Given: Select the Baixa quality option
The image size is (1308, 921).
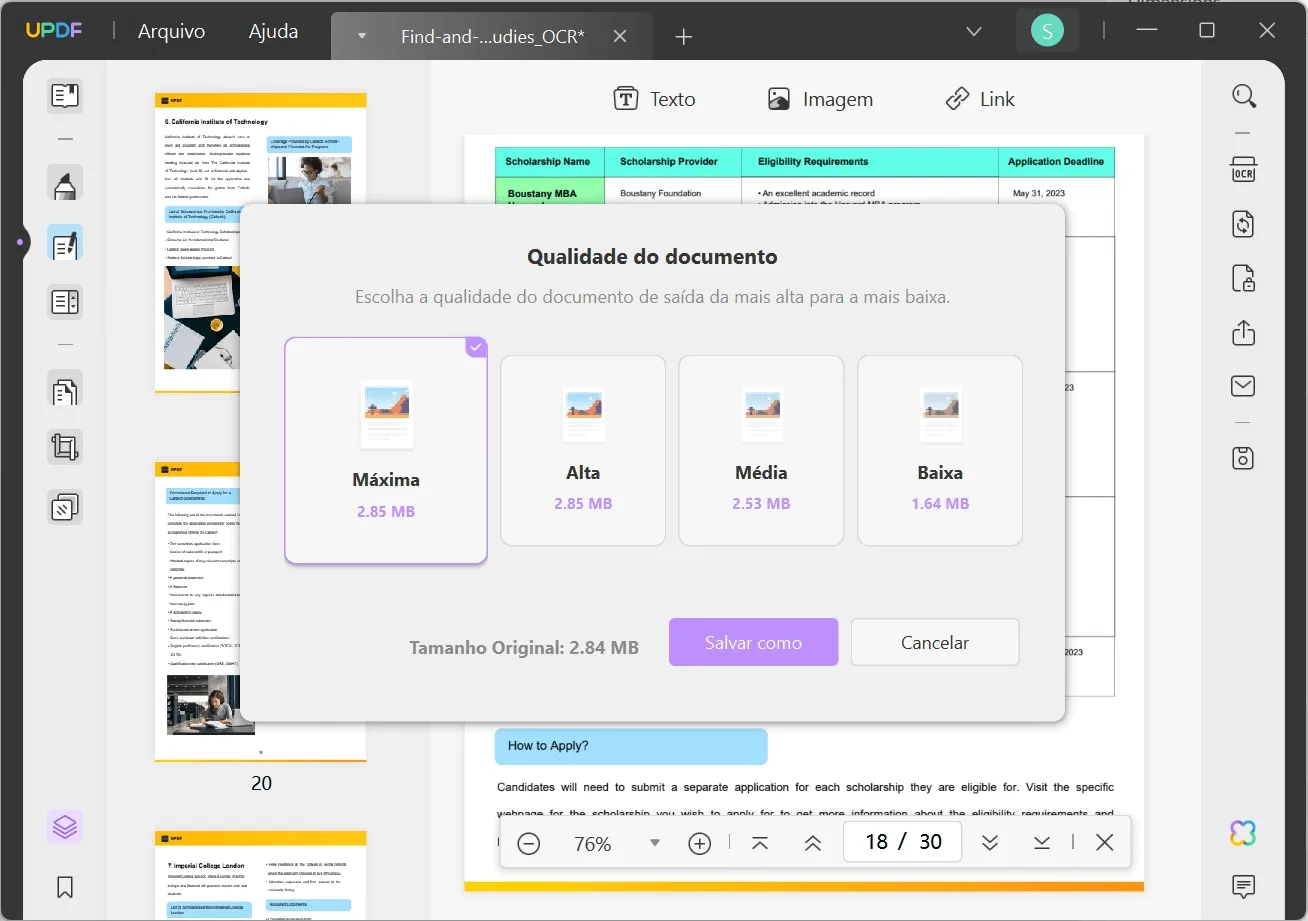Looking at the screenshot, I should [939, 450].
